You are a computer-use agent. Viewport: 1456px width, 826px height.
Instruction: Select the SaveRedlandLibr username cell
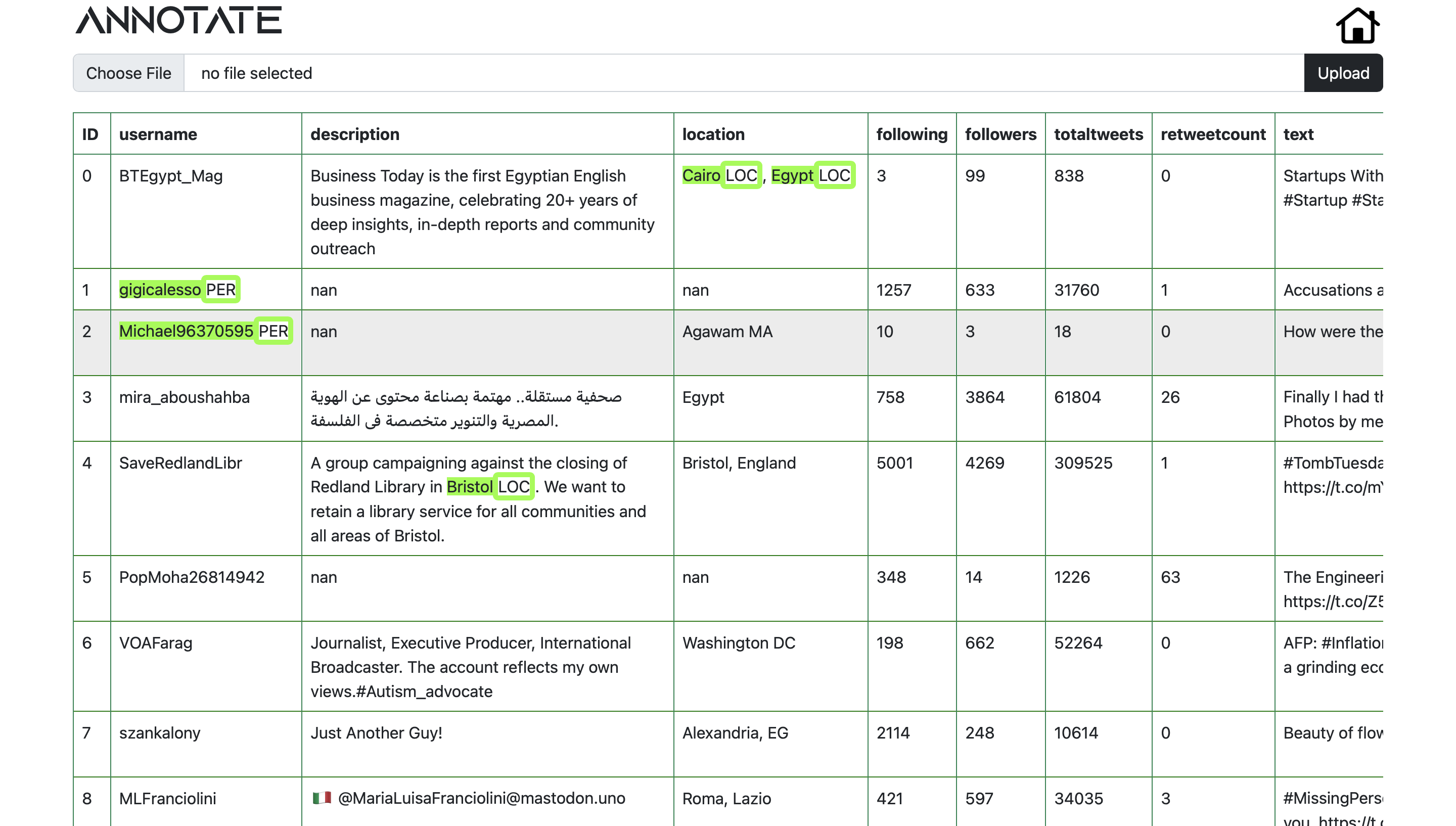click(x=206, y=498)
